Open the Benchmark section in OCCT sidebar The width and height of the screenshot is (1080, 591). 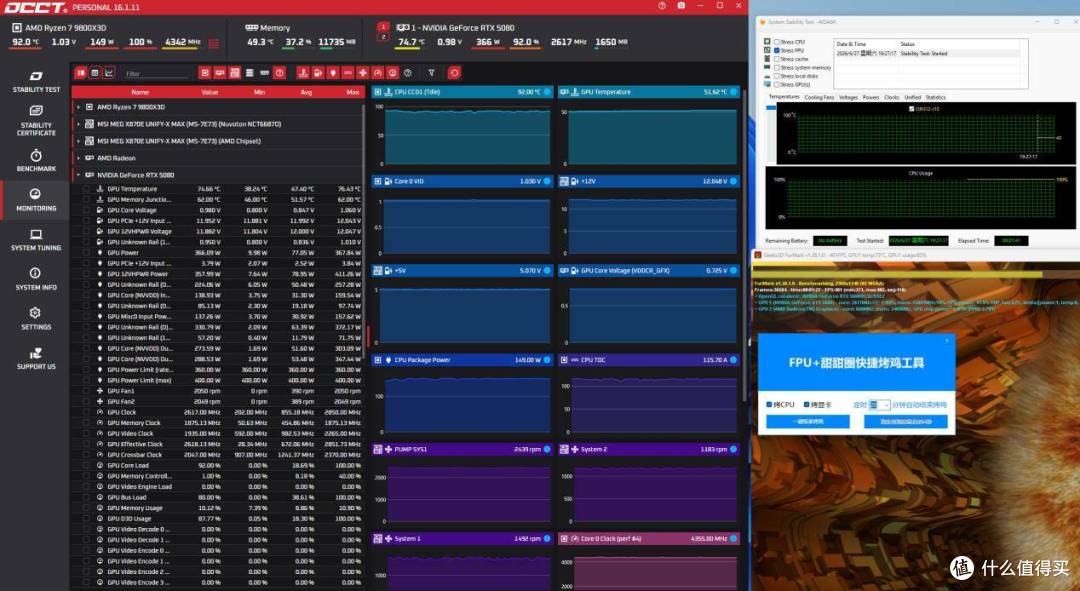[x=36, y=160]
